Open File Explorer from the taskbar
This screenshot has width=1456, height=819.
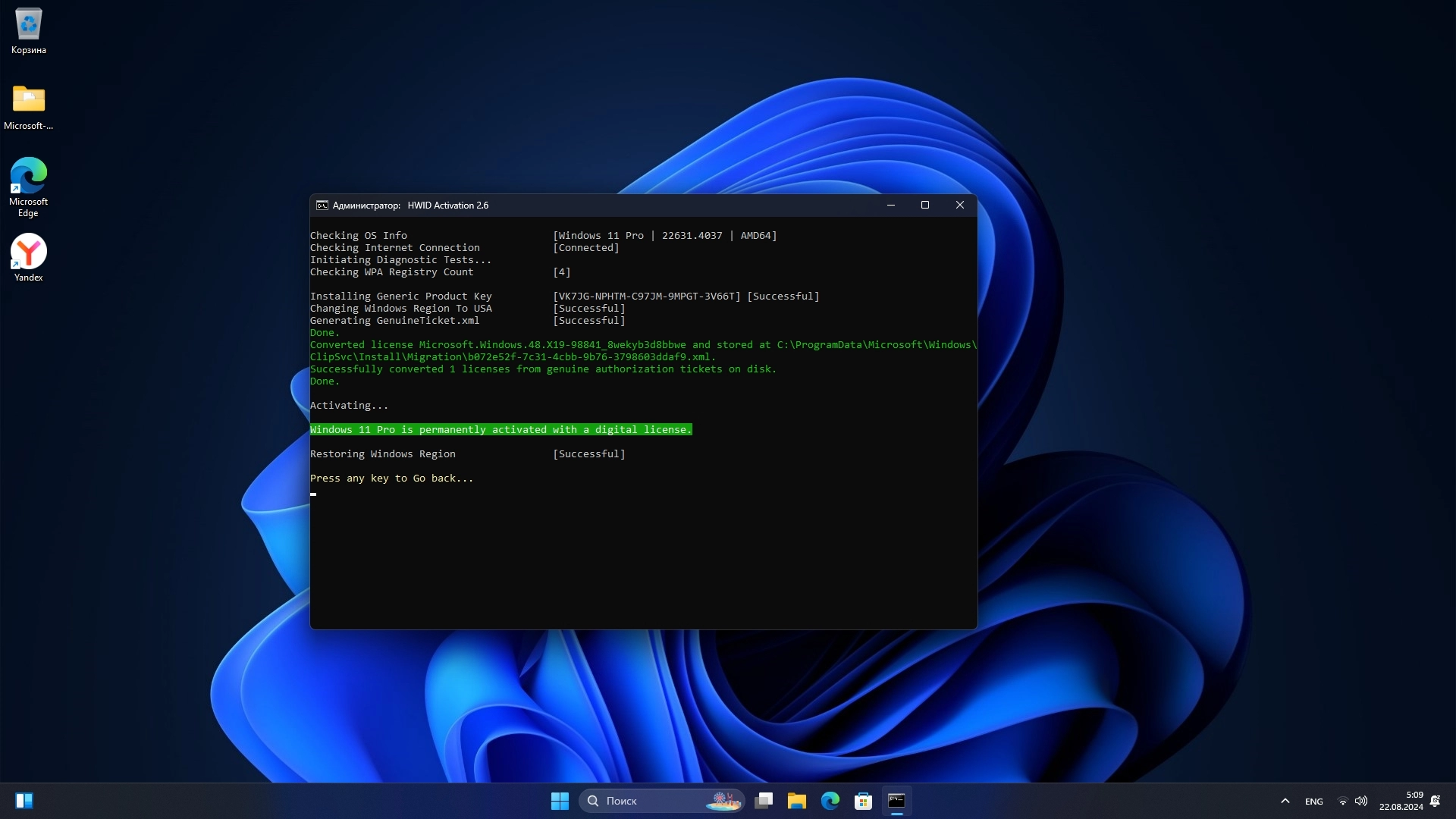[x=796, y=801]
